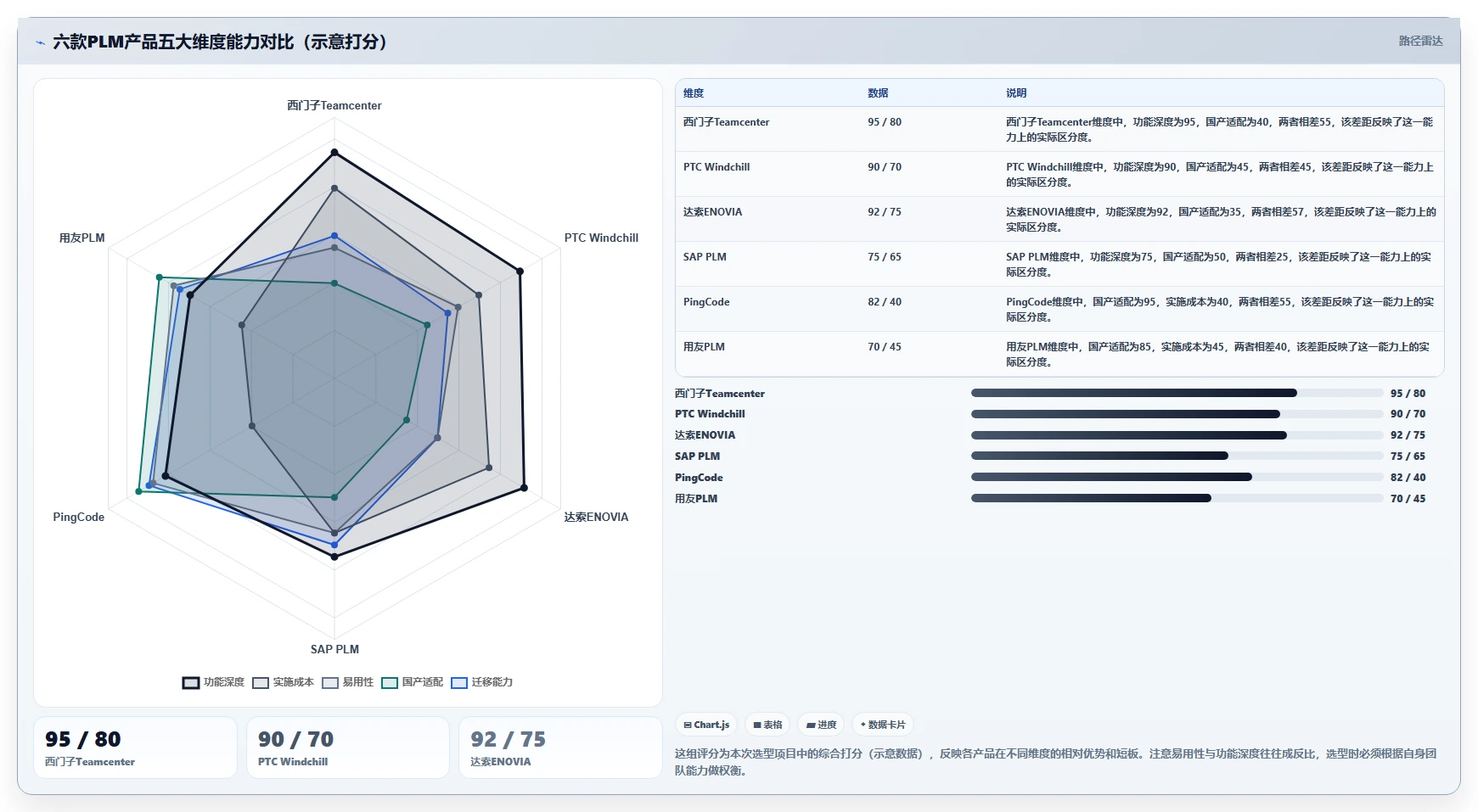Click the 国产适配 data point on the 用友PLM axis

point(159,277)
